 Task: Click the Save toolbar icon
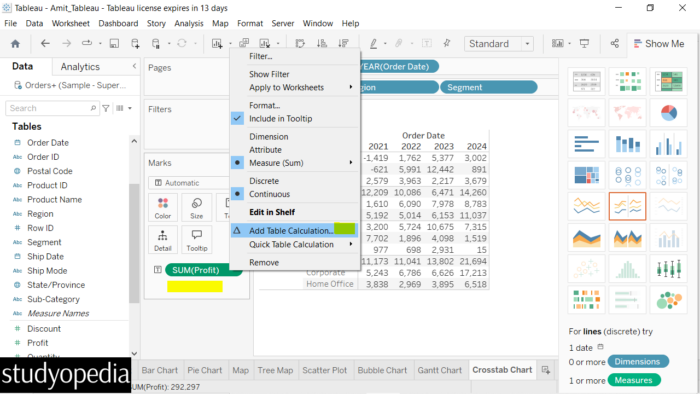click(x=114, y=43)
